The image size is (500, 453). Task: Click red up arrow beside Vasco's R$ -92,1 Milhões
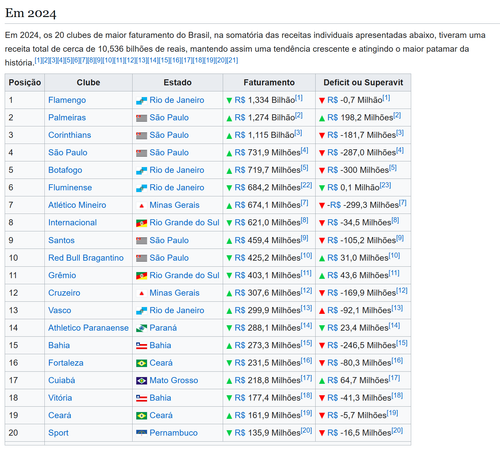pos(322,311)
